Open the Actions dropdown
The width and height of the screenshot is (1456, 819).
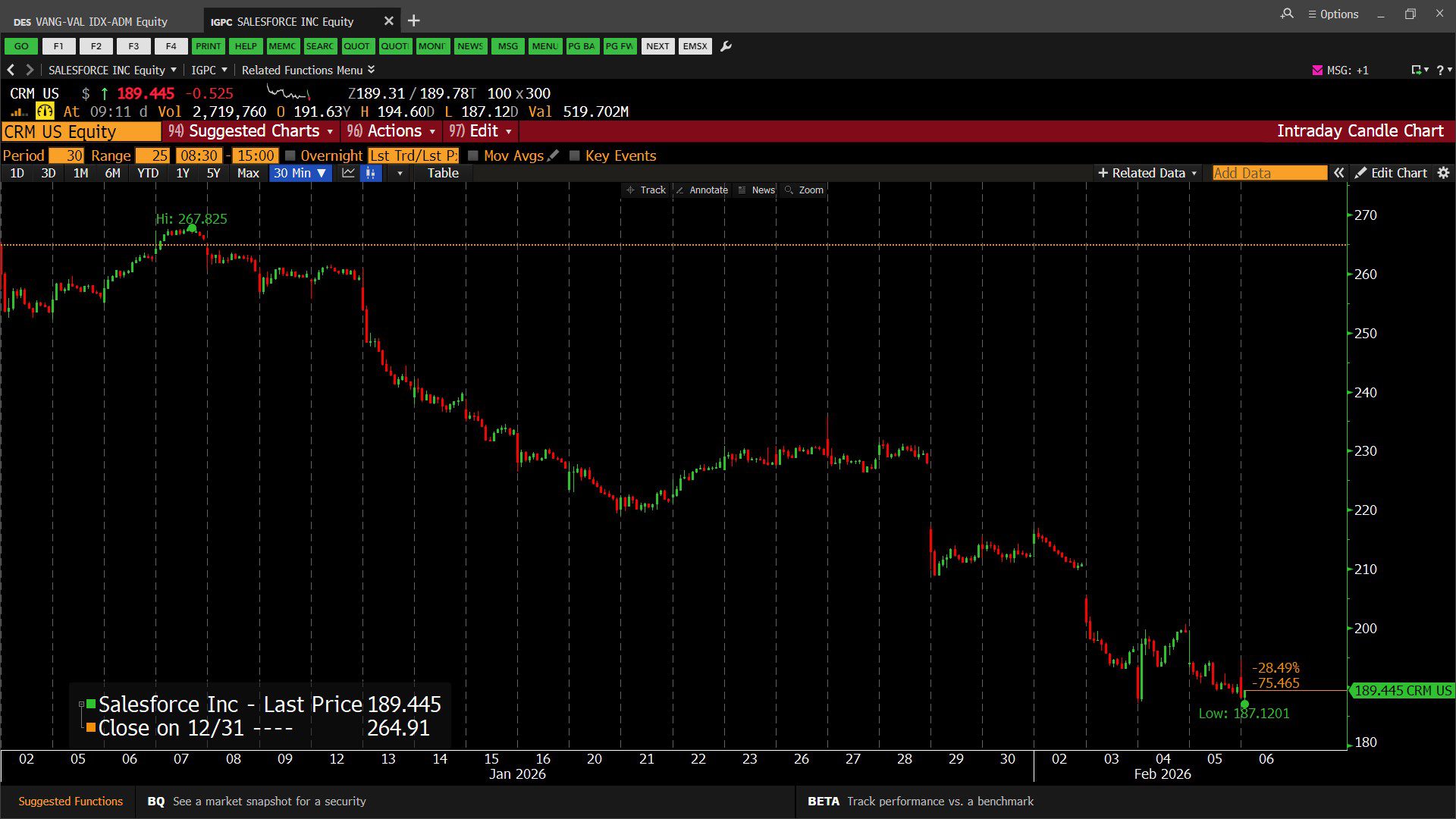coord(391,131)
